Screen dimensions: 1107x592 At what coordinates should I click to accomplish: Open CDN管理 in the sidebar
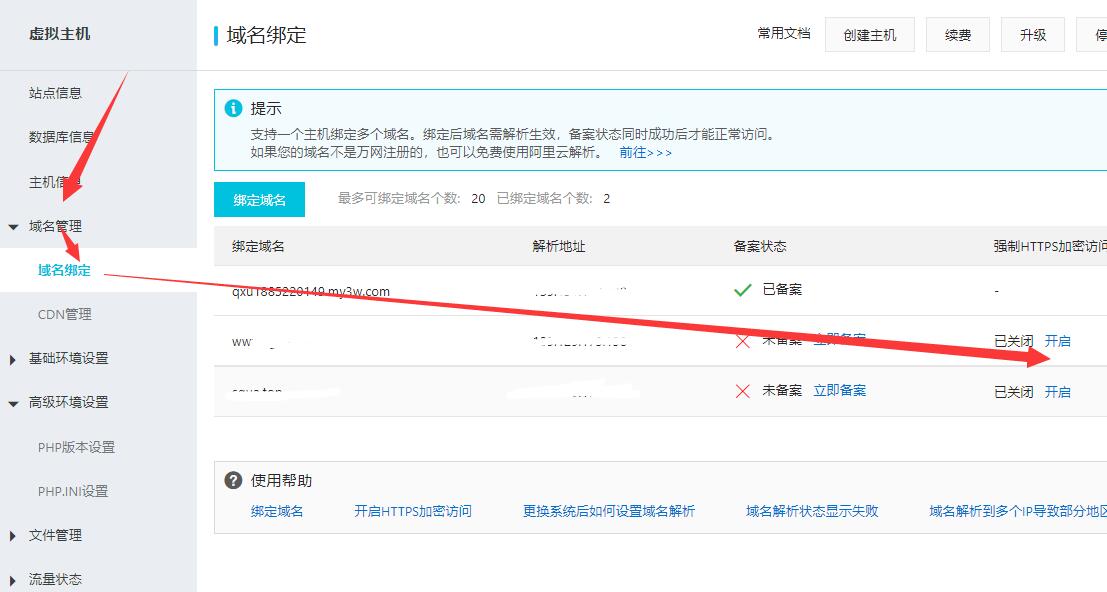[64, 314]
